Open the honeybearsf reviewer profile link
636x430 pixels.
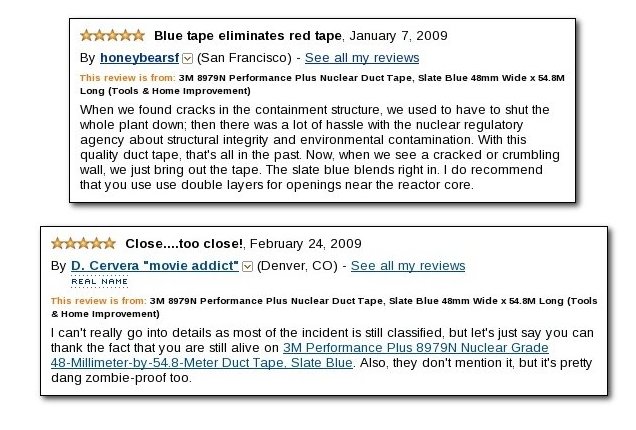point(140,58)
